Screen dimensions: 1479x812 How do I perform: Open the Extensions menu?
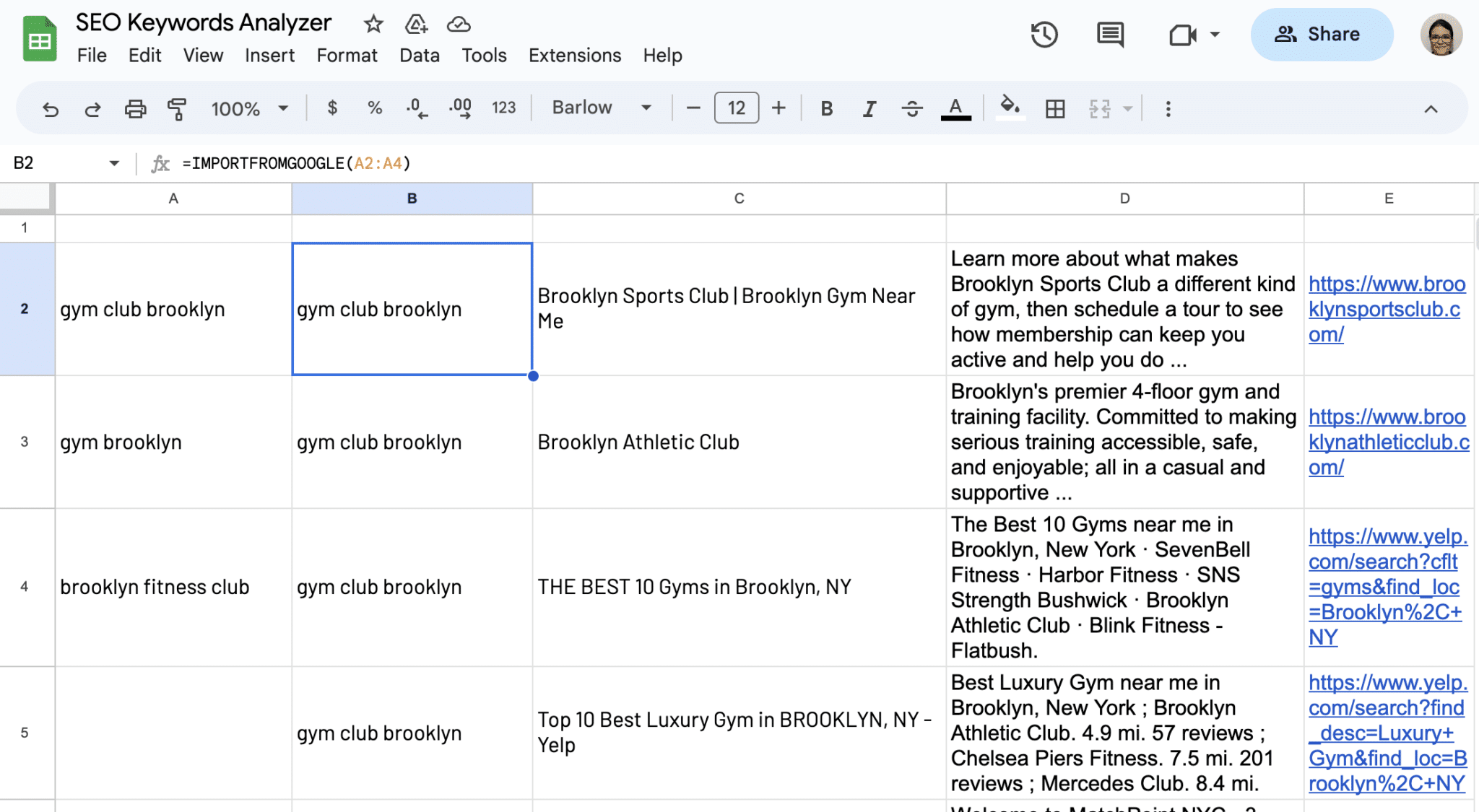click(574, 55)
